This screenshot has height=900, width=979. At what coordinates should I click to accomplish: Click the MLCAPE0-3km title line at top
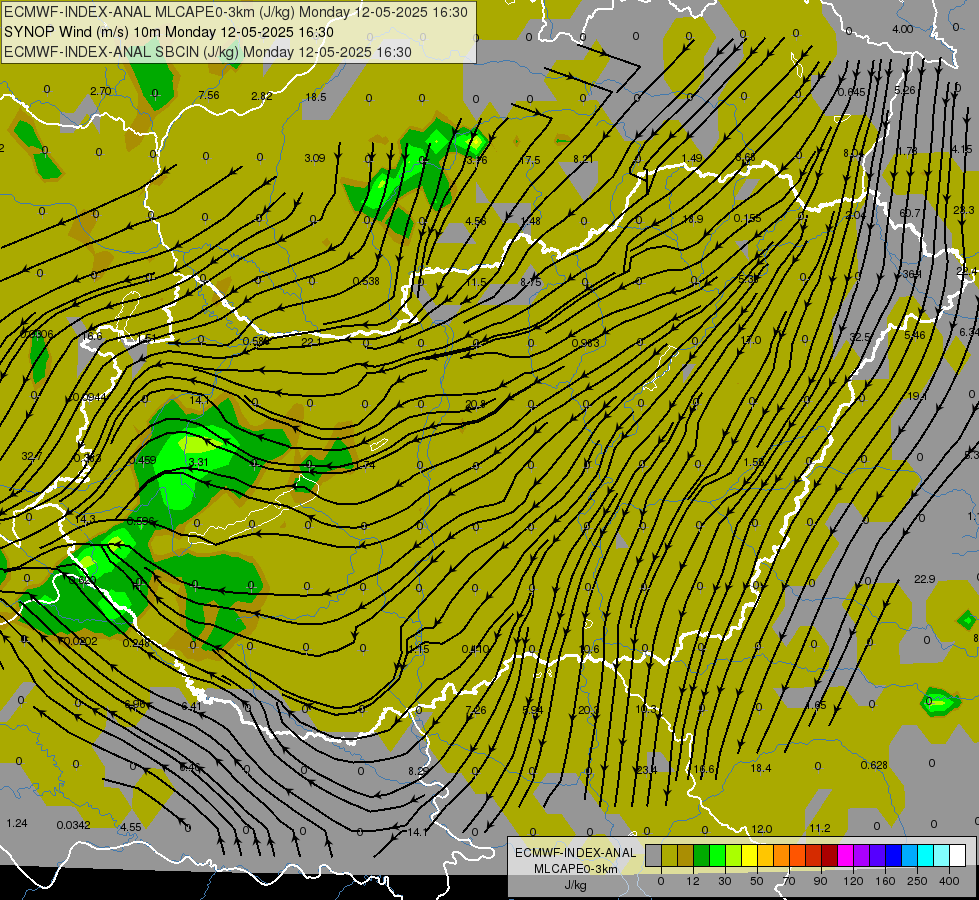pyautogui.click(x=236, y=12)
